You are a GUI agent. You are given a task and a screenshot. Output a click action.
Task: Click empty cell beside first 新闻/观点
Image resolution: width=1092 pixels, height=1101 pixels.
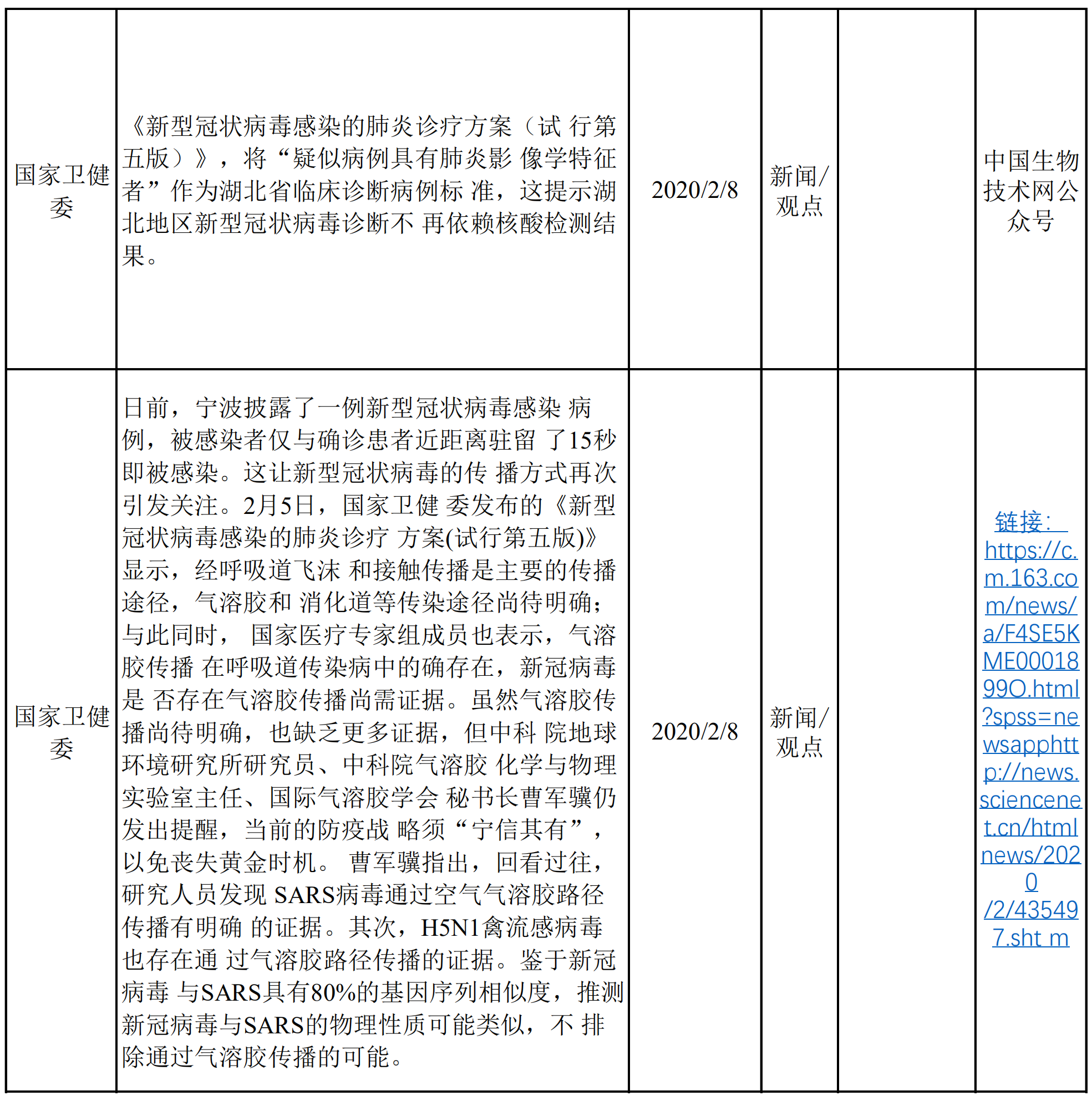(x=906, y=190)
